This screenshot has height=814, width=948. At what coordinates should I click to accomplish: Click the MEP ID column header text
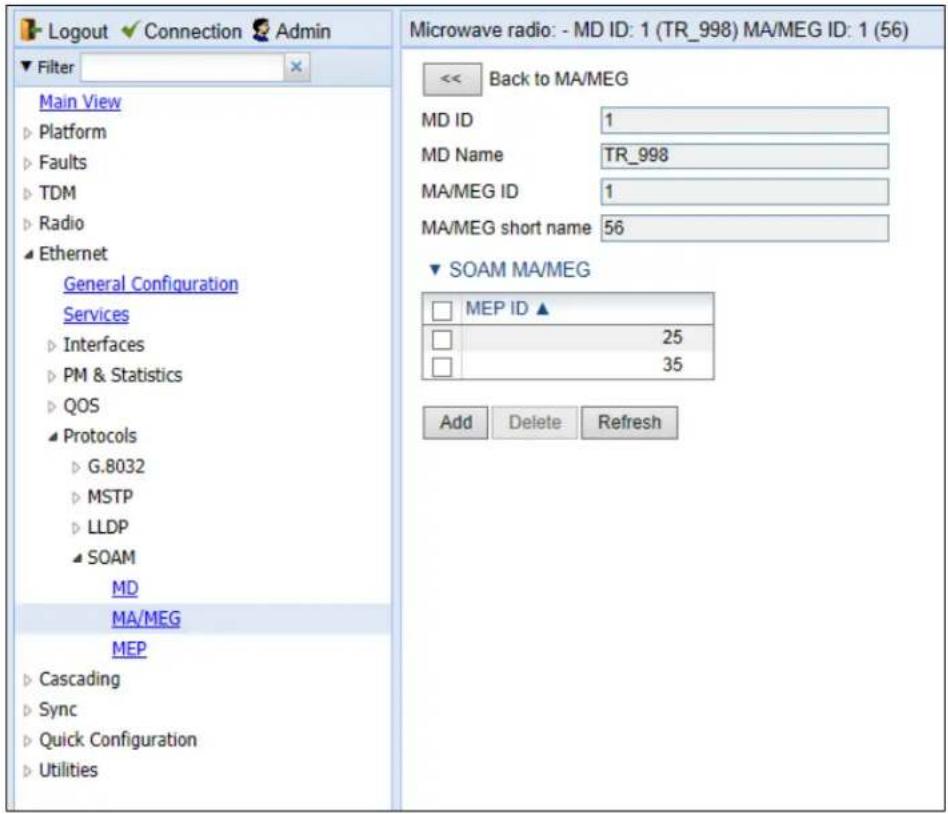[x=497, y=308]
